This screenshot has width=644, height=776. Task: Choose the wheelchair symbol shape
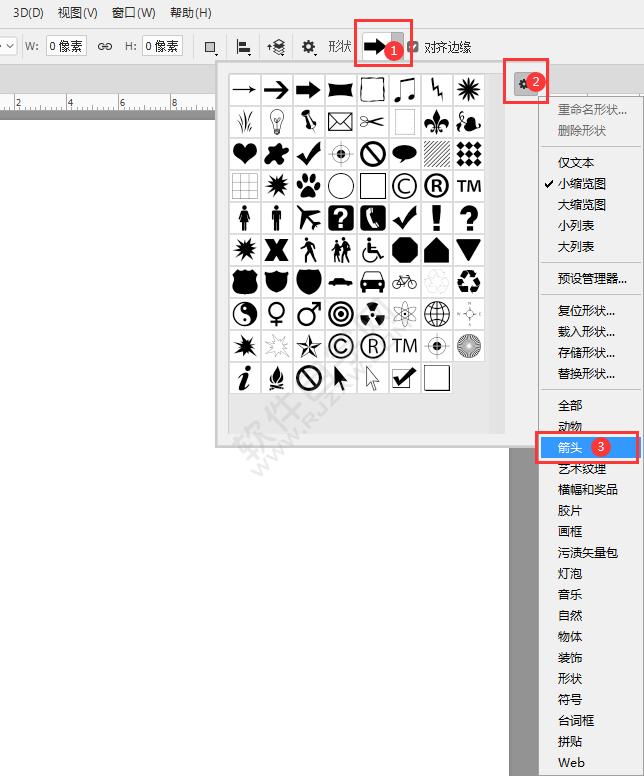(372, 250)
